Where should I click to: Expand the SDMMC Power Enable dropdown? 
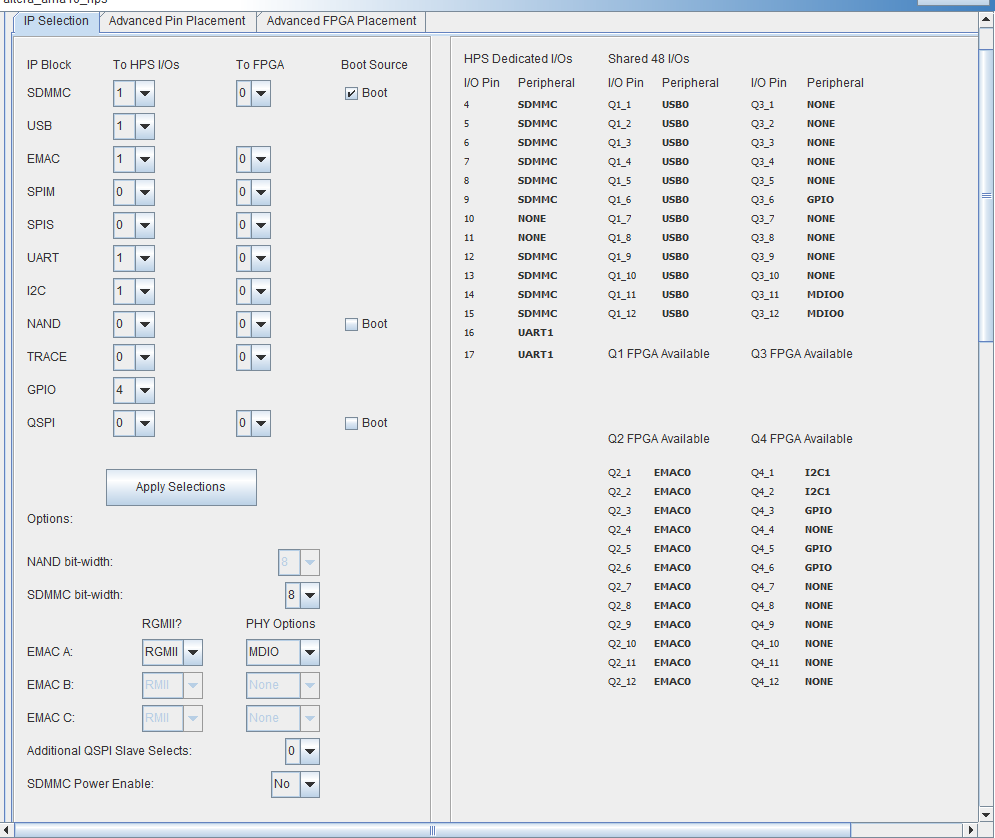[309, 784]
